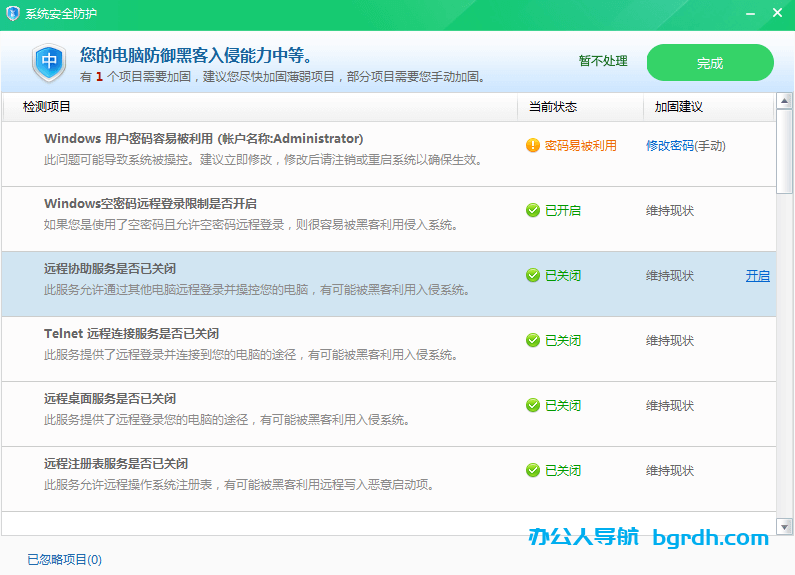Choose 暂不处理 to skip for now
795x575 pixels.
pos(603,62)
